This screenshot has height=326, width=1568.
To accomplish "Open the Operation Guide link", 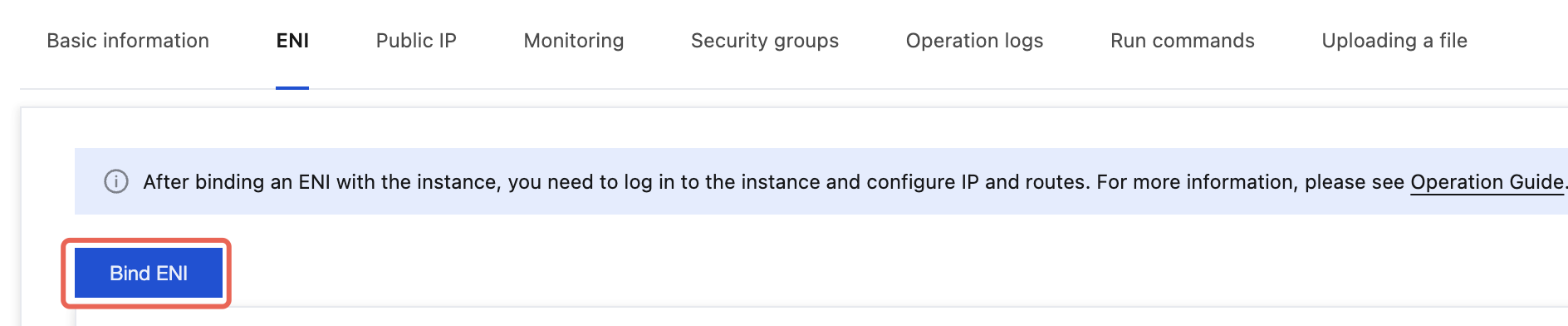I will [1487, 182].
